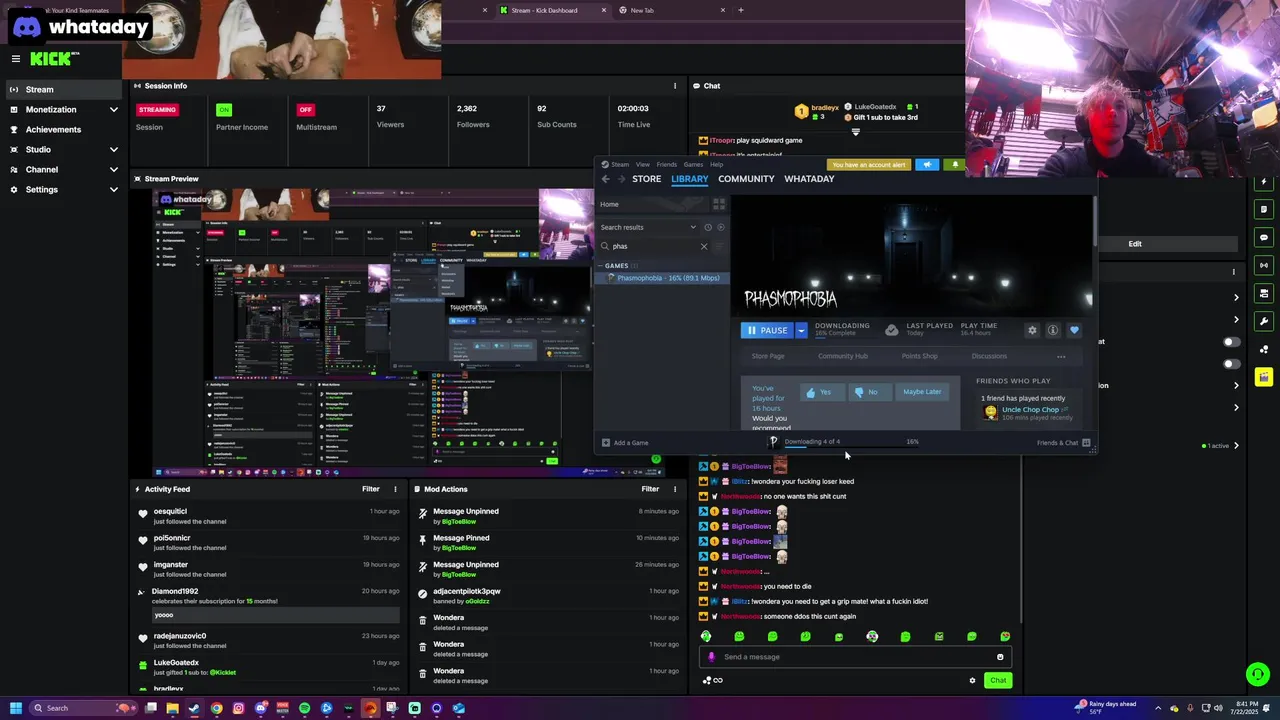This screenshot has width=1280, height=720.
Task: Expand chat gift leaderboard arrow
Action: coord(855,131)
